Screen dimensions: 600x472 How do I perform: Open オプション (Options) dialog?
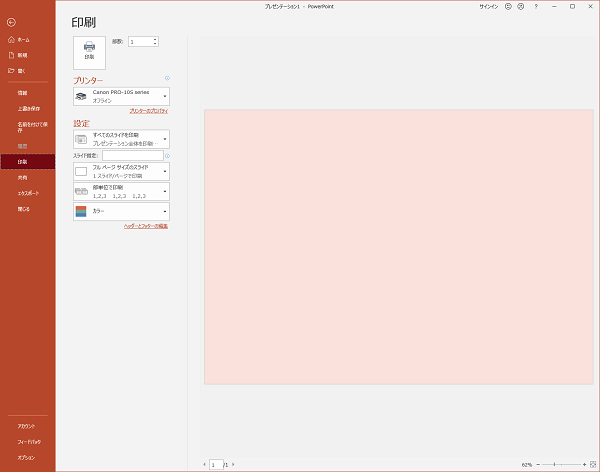pyautogui.click(x=28, y=457)
